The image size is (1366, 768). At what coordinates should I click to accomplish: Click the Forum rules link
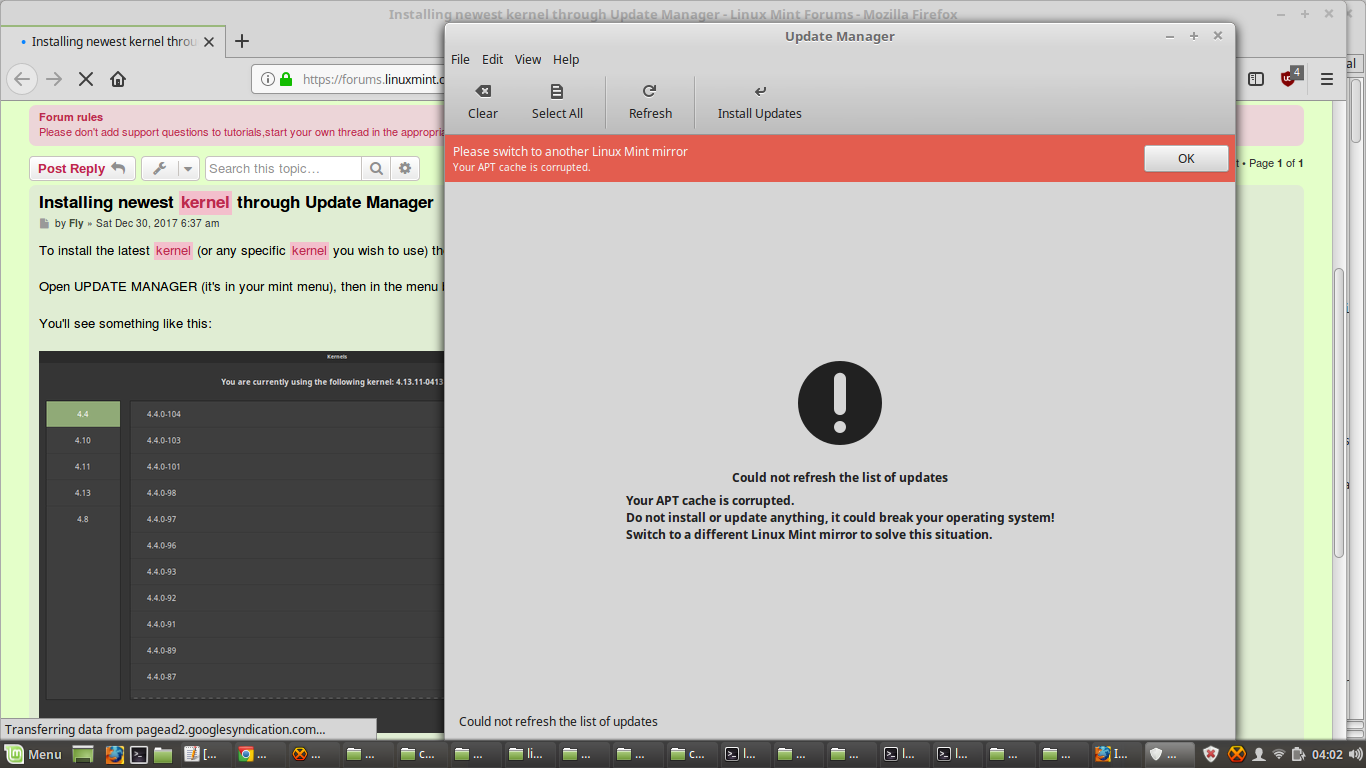tap(71, 117)
